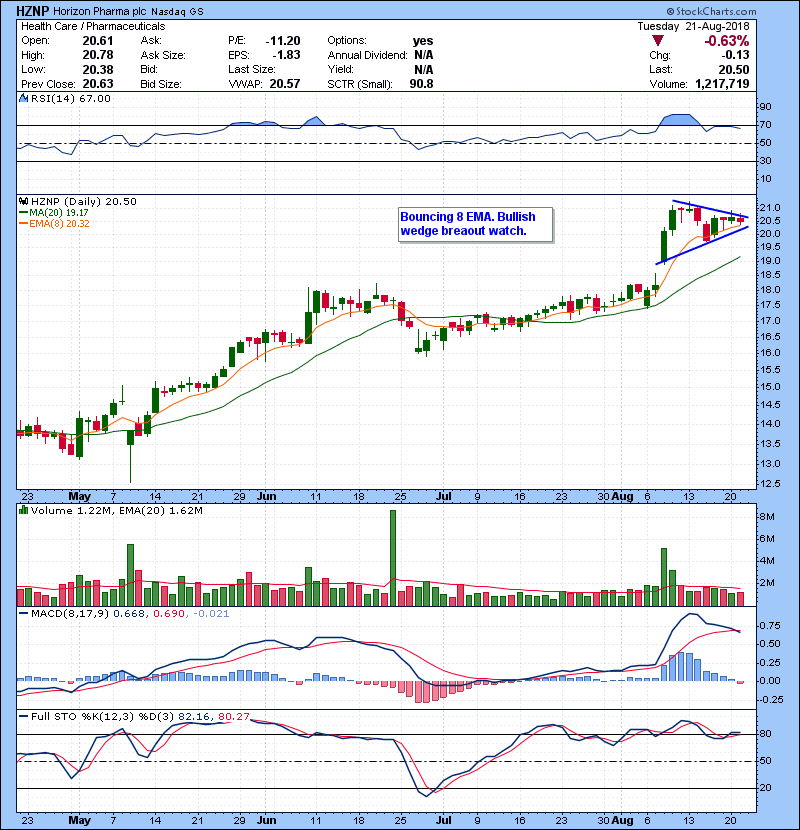
Task: Click the Options value yes
Action: tap(423, 41)
